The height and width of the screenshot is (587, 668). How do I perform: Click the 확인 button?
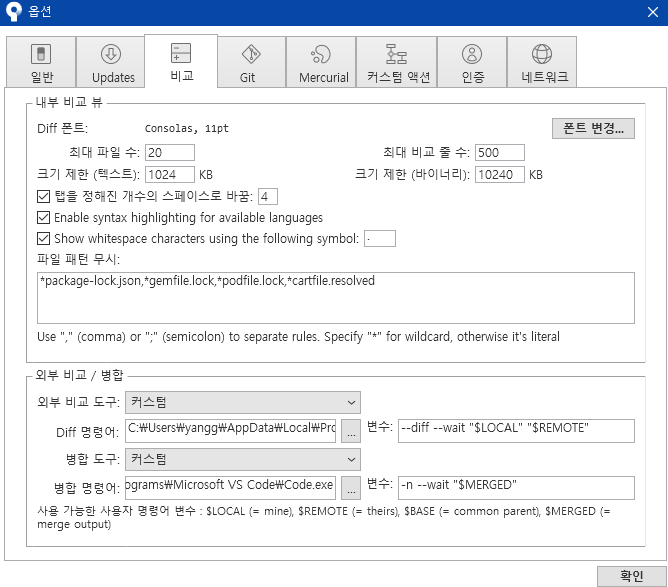631,576
